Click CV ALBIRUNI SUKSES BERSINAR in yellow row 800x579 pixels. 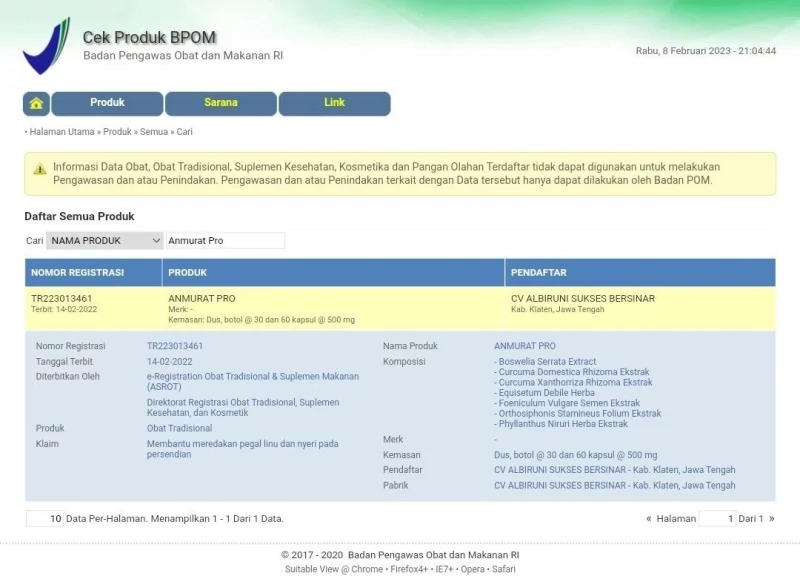583,298
